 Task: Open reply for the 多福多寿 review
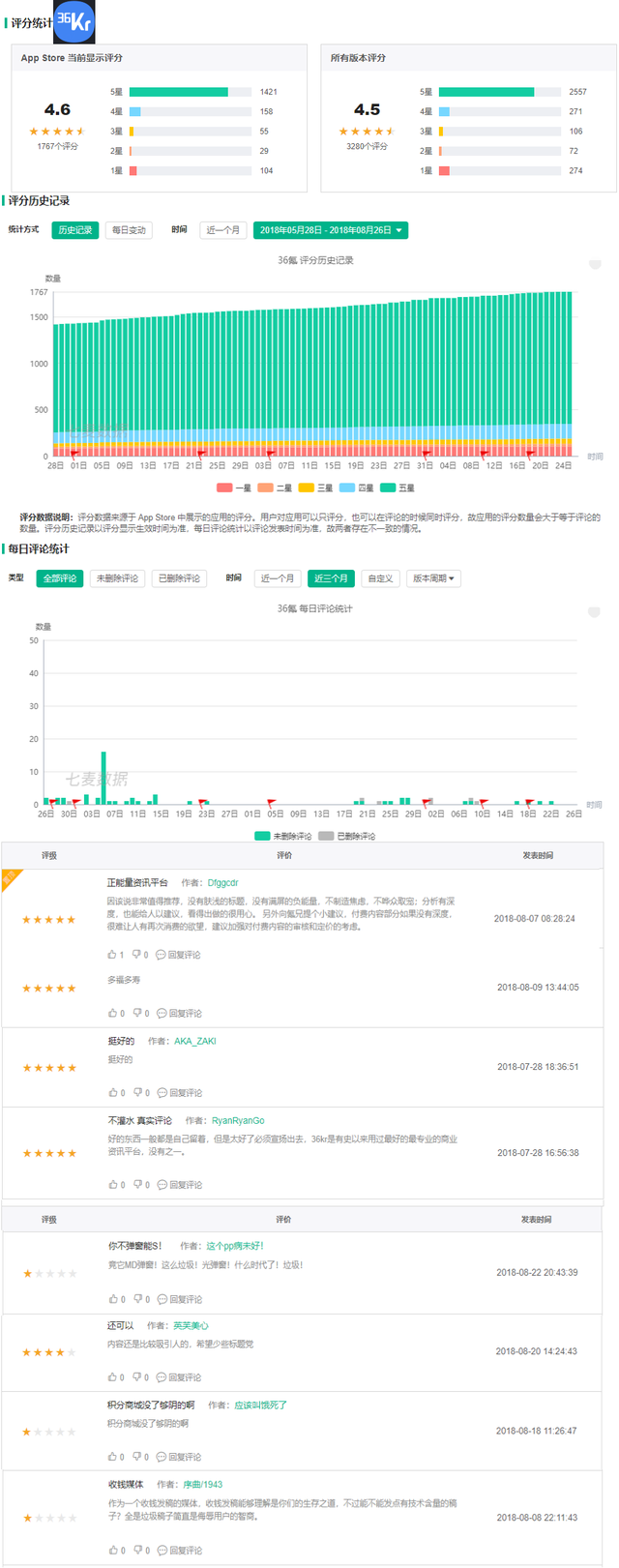point(180,1014)
